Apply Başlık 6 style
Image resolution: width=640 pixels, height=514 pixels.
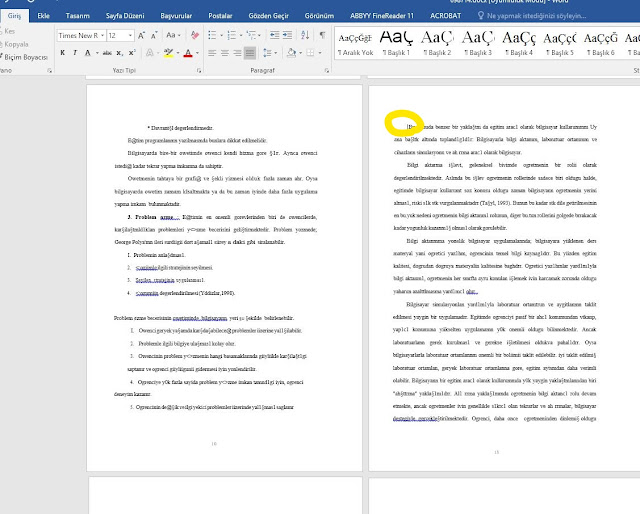600,43
